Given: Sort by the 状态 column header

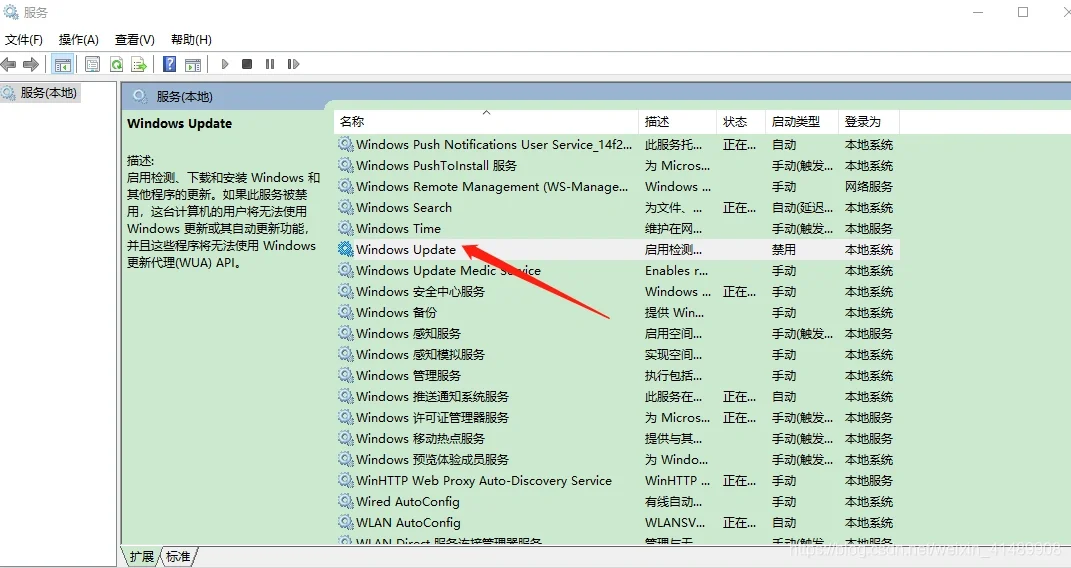Looking at the screenshot, I should point(740,122).
